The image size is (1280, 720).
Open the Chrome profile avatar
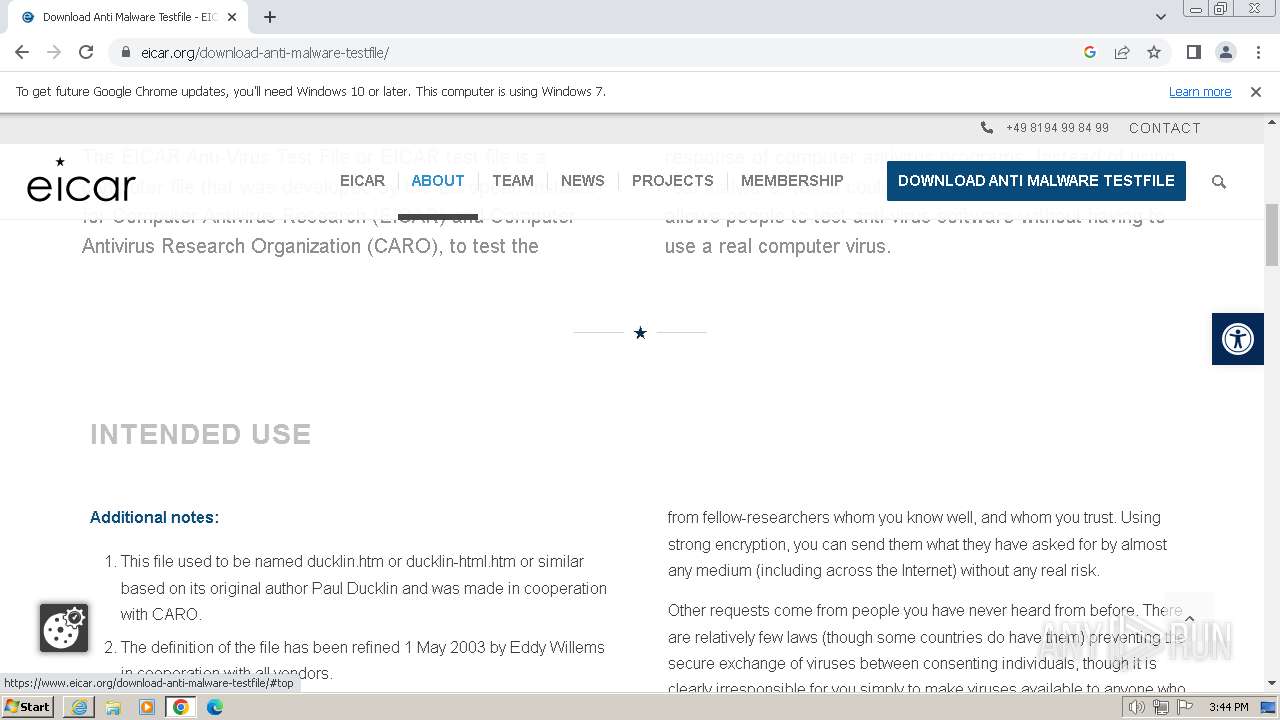pyautogui.click(x=1225, y=52)
